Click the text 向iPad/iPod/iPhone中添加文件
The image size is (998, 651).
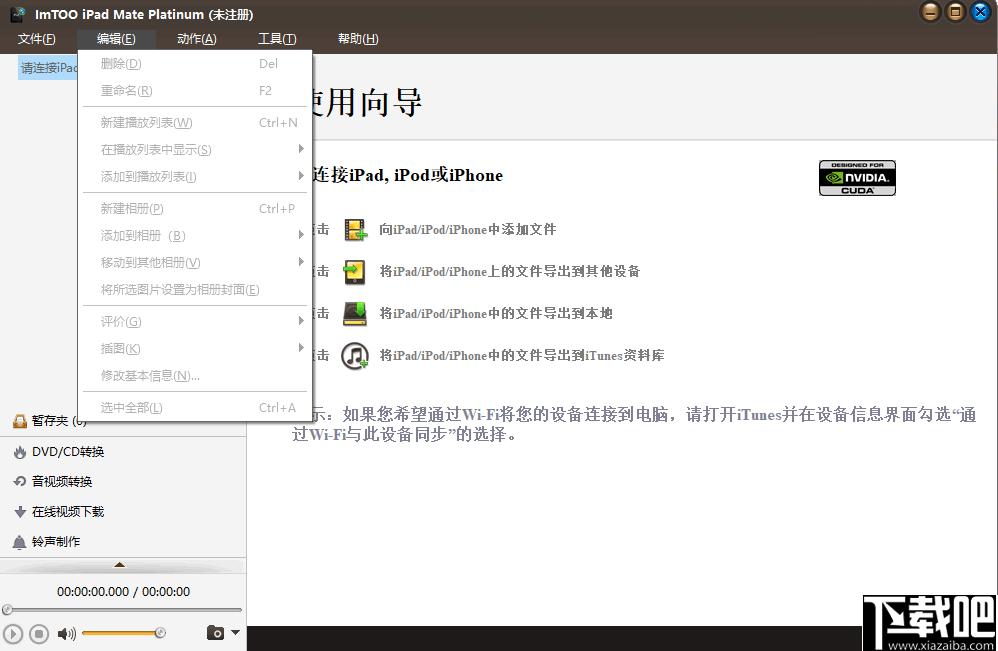click(467, 230)
